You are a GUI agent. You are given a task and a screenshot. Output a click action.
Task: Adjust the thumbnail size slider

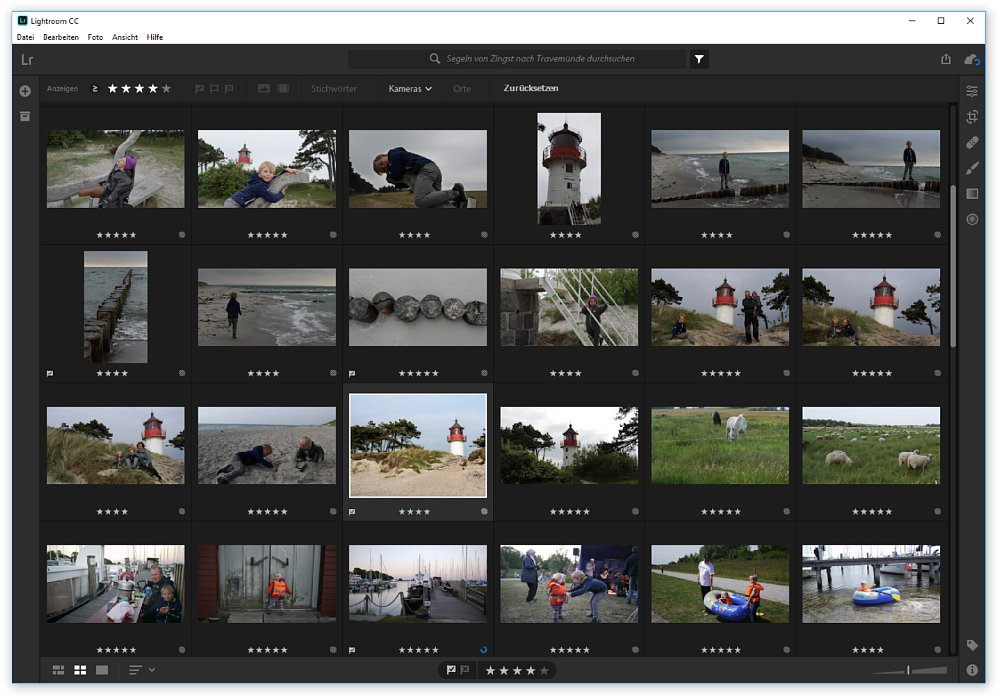coord(908,670)
